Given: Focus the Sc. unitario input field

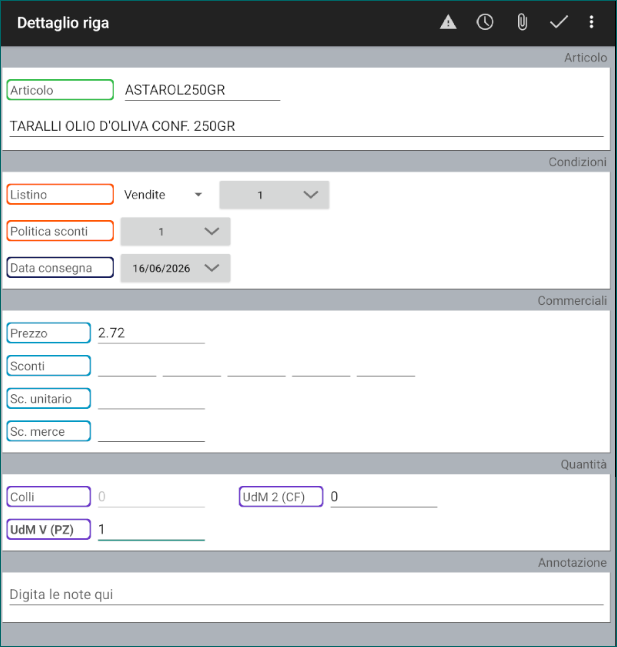Looking at the screenshot, I should click(151, 399).
